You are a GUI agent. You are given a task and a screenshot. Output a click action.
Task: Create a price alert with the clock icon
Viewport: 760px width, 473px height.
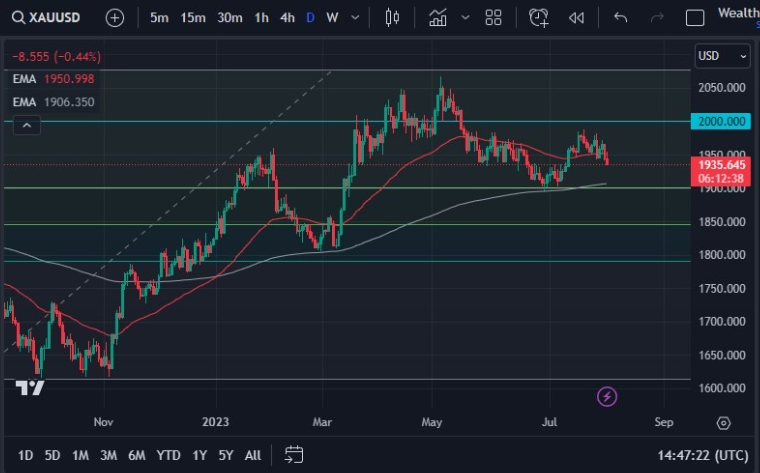(539, 18)
